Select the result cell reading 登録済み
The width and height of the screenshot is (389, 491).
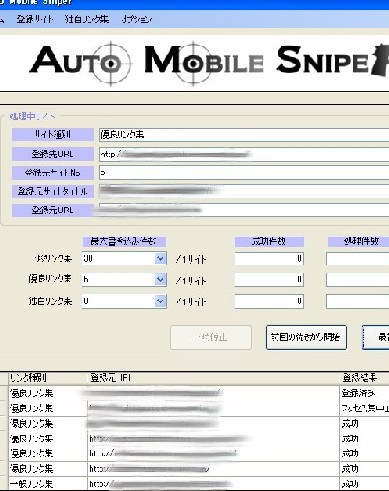[x=364, y=394]
